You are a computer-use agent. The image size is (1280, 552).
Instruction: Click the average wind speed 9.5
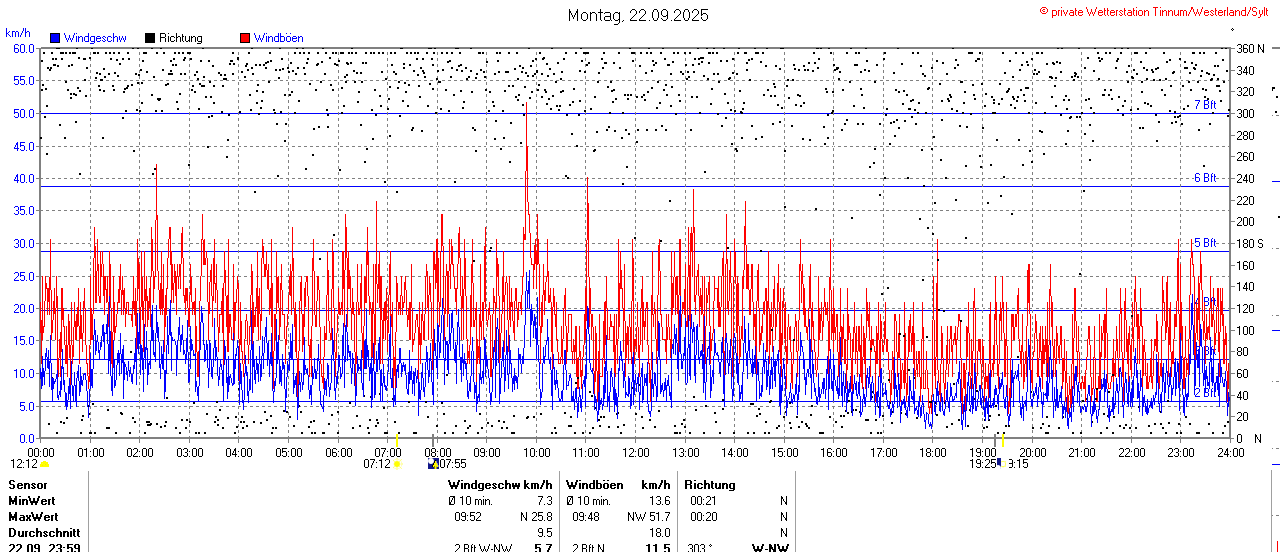tap(545, 533)
